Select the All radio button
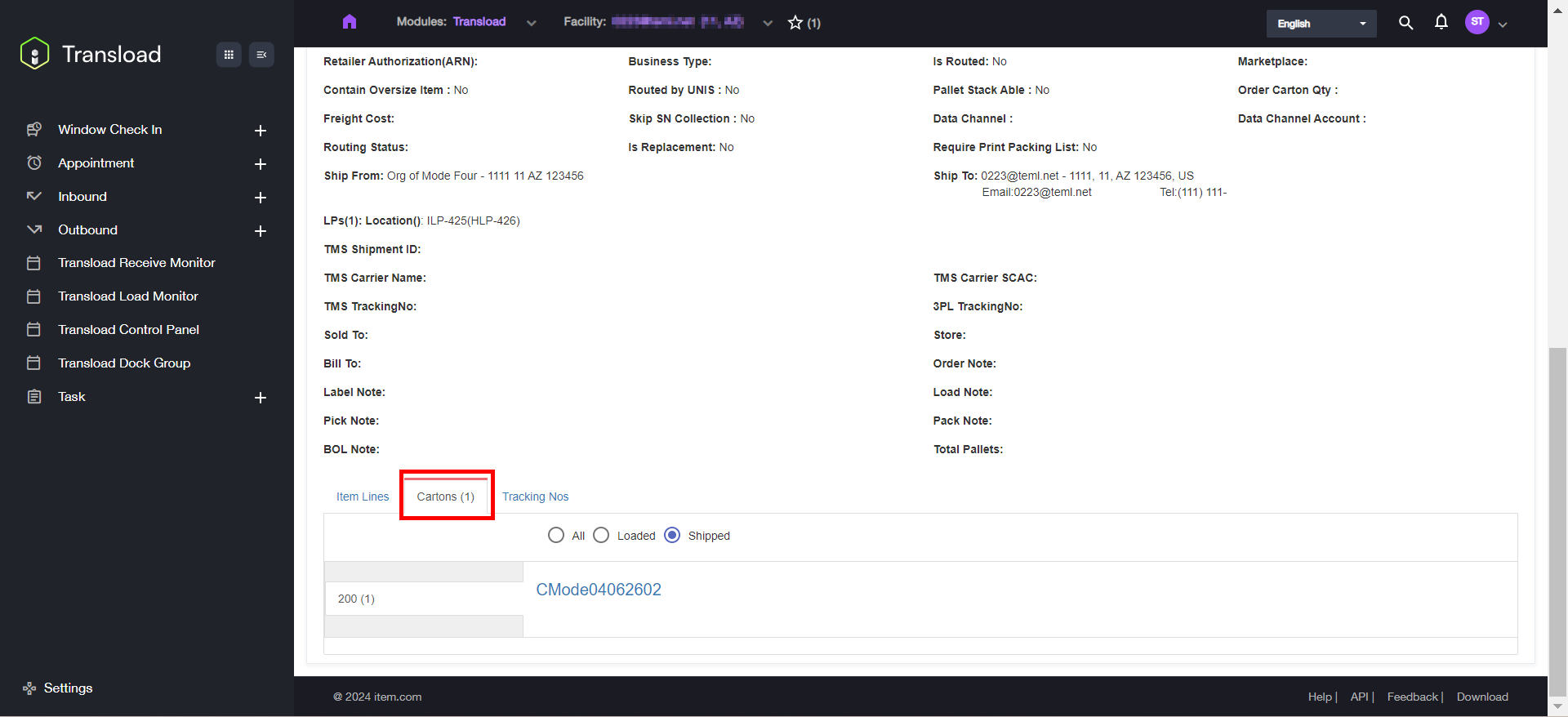The height and width of the screenshot is (717, 1568). 556,535
